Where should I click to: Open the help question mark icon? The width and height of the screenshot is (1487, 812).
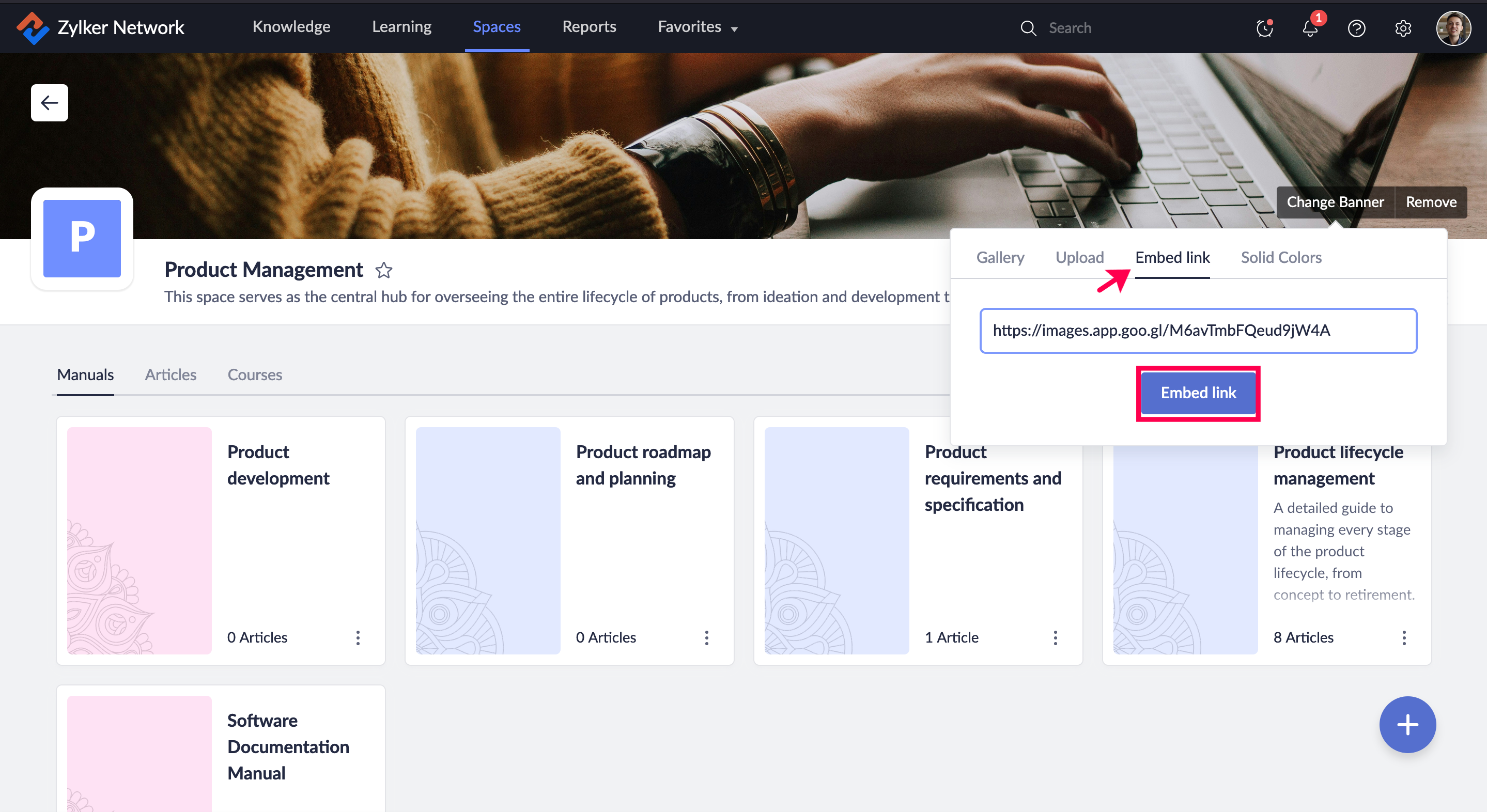[1357, 28]
